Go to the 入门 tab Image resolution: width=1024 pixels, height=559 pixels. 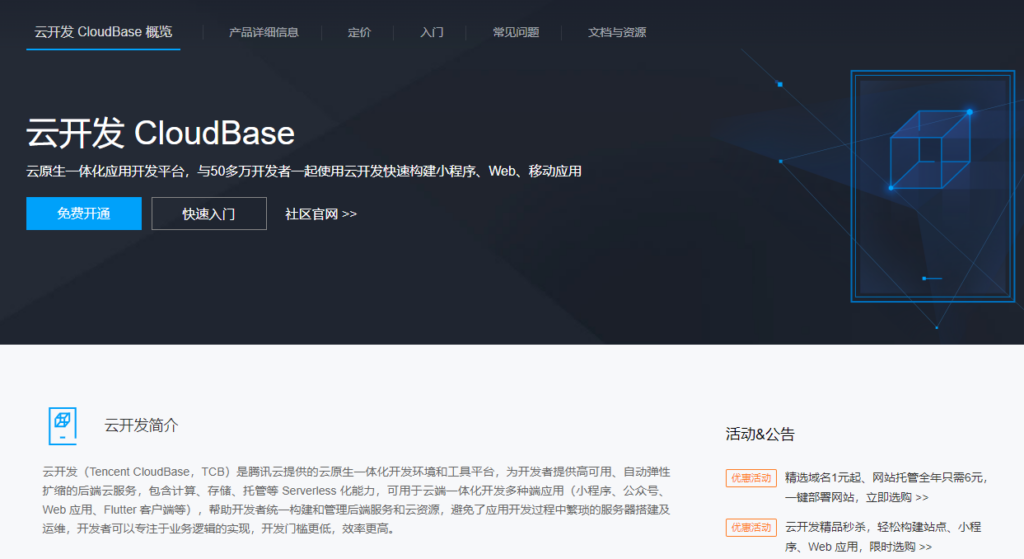[432, 32]
